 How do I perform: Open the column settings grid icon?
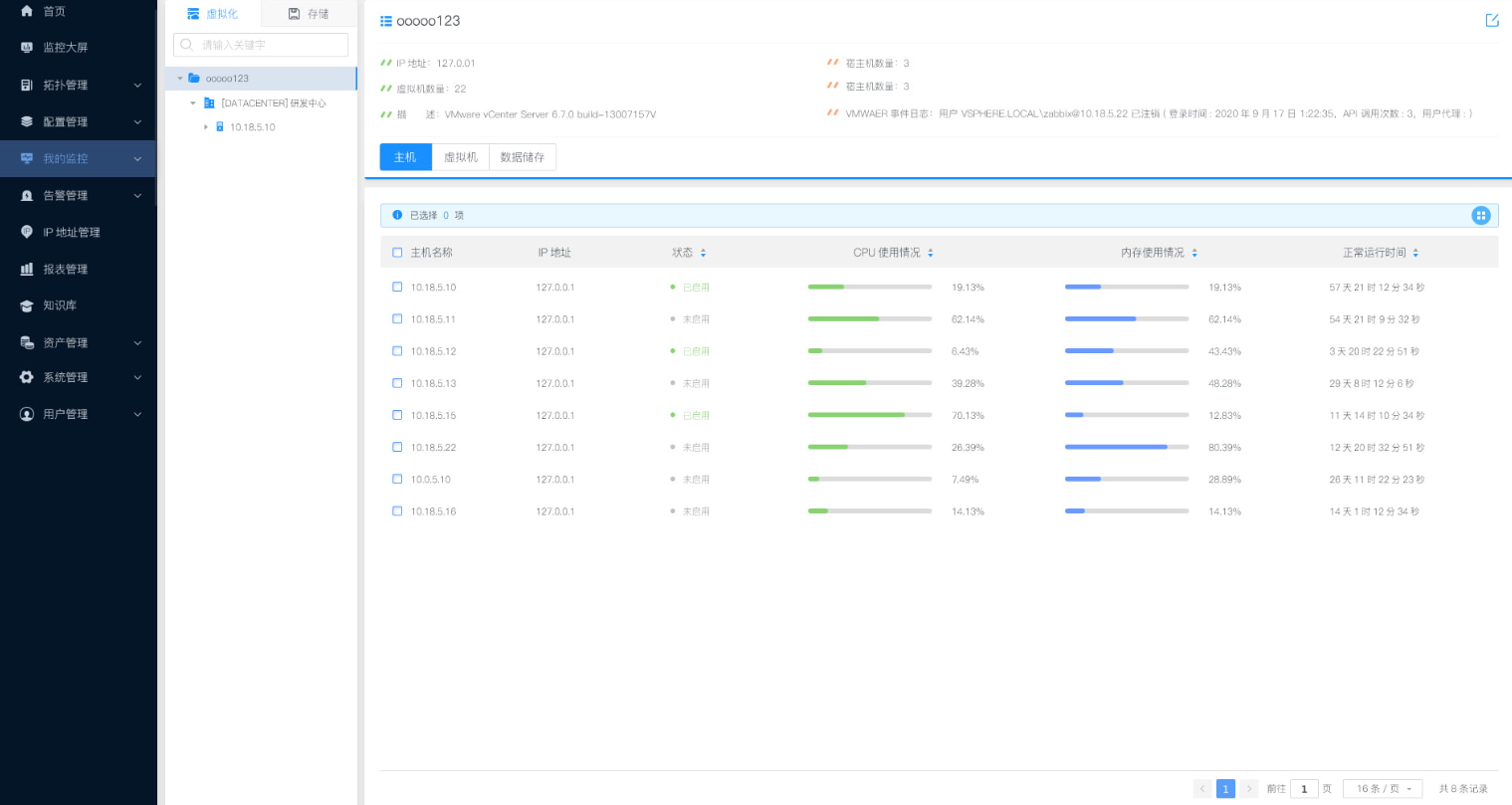click(1480, 216)
